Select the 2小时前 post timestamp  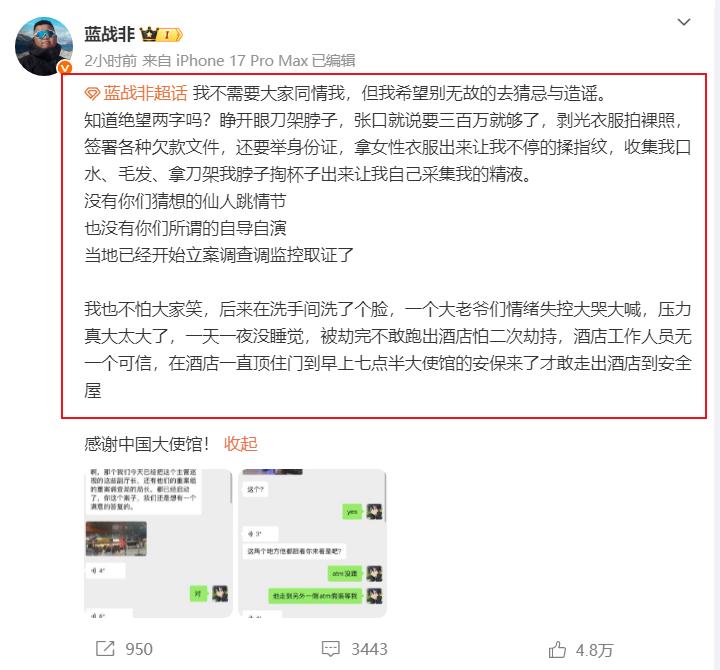[111, 61]
